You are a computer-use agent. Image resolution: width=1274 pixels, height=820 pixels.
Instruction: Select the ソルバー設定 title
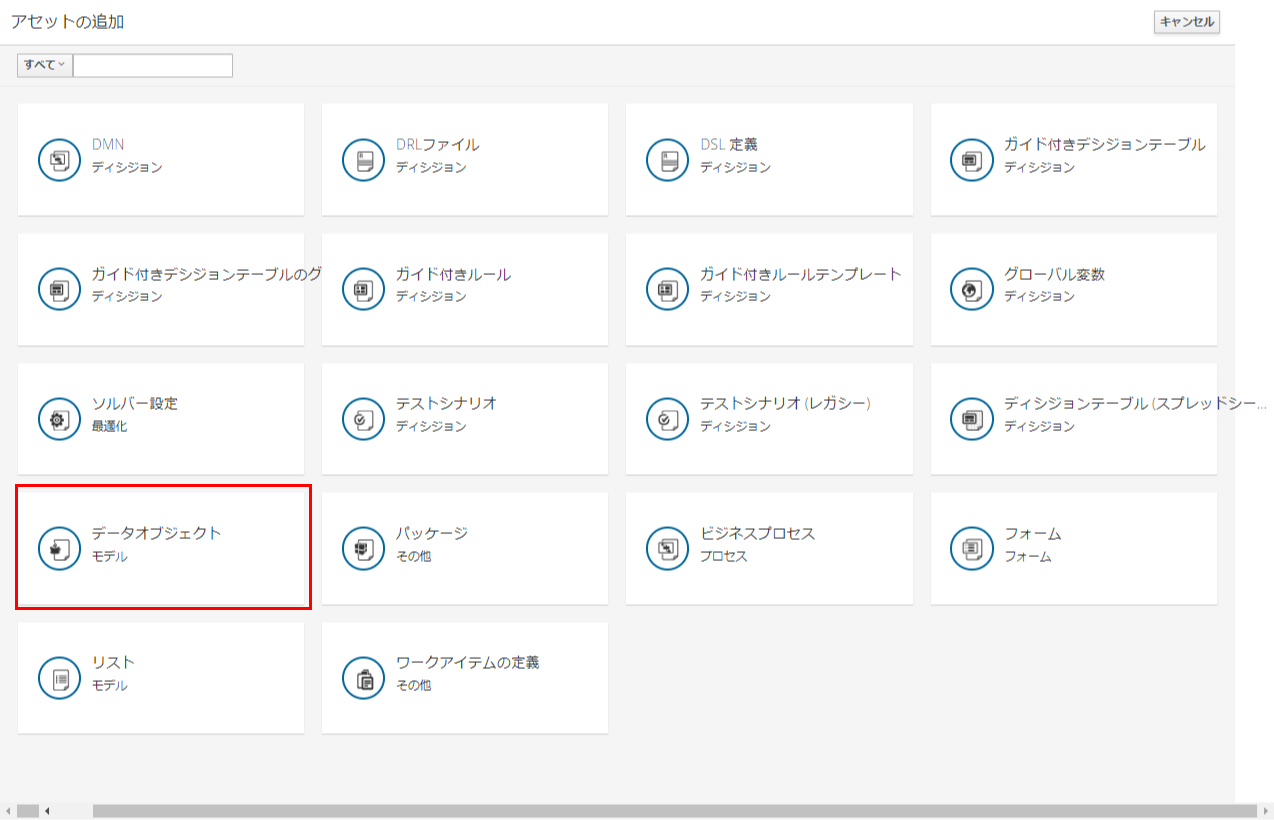(x=135, y=404)
